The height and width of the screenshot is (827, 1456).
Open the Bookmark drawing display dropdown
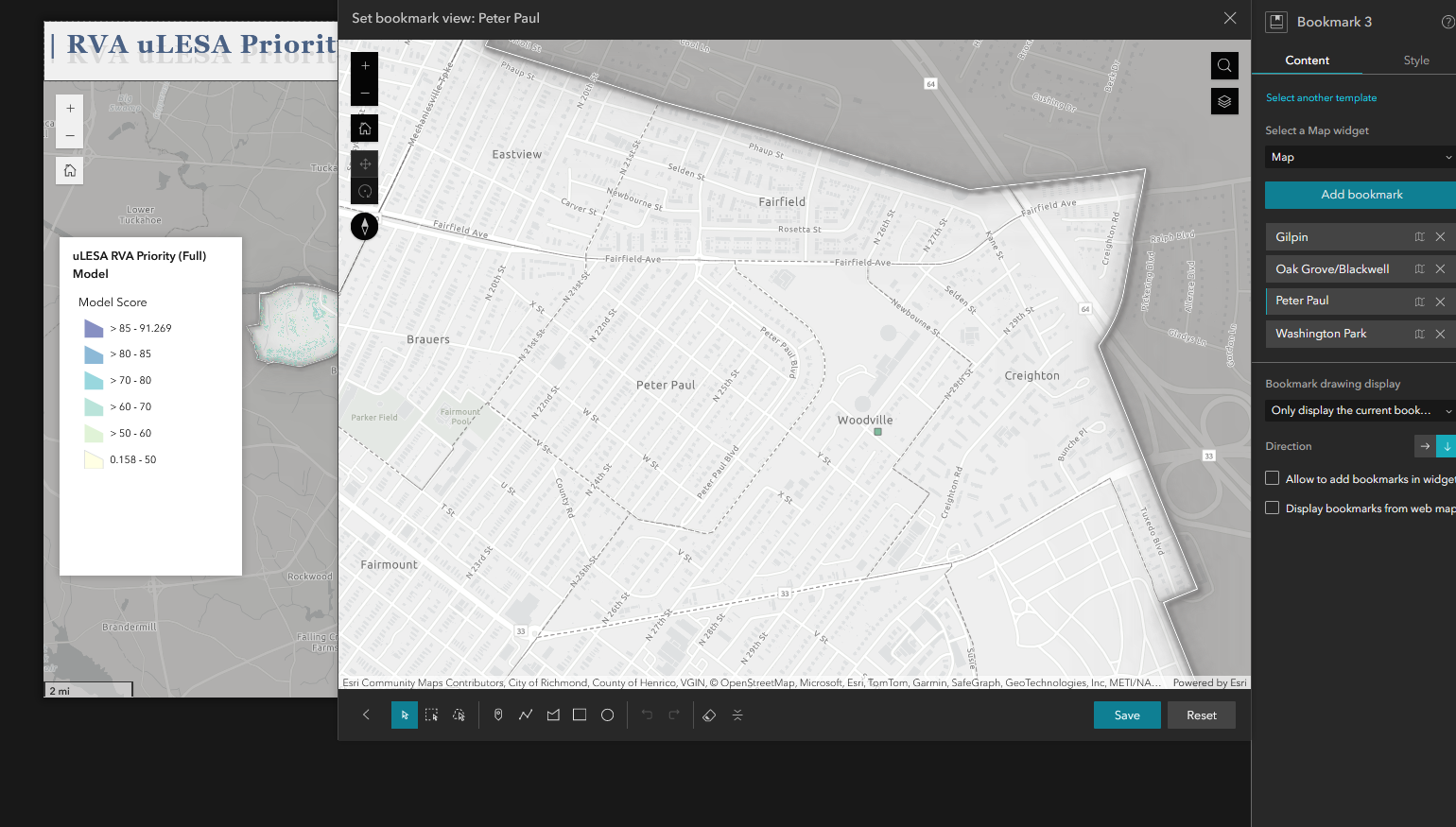point(1359,410)
